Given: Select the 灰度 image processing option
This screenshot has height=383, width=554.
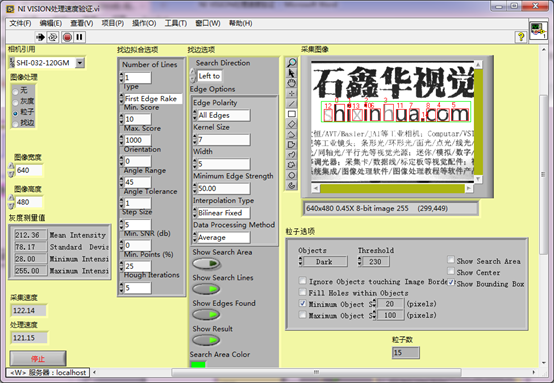Looking at the screenshot, I should 15,102.
